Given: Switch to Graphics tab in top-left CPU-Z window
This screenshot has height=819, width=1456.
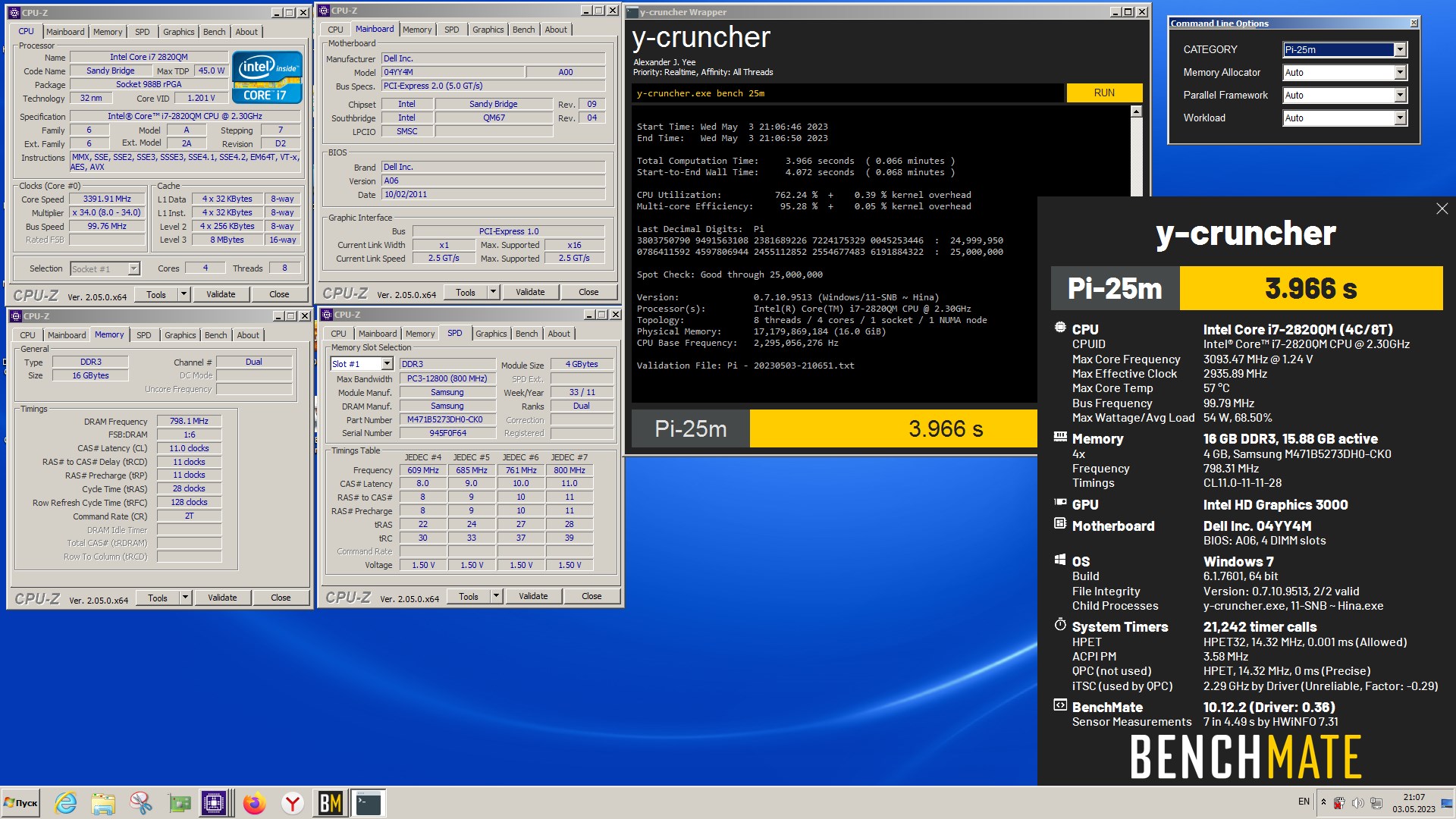Looking at the screenshot, I should [x=179, y=32].
